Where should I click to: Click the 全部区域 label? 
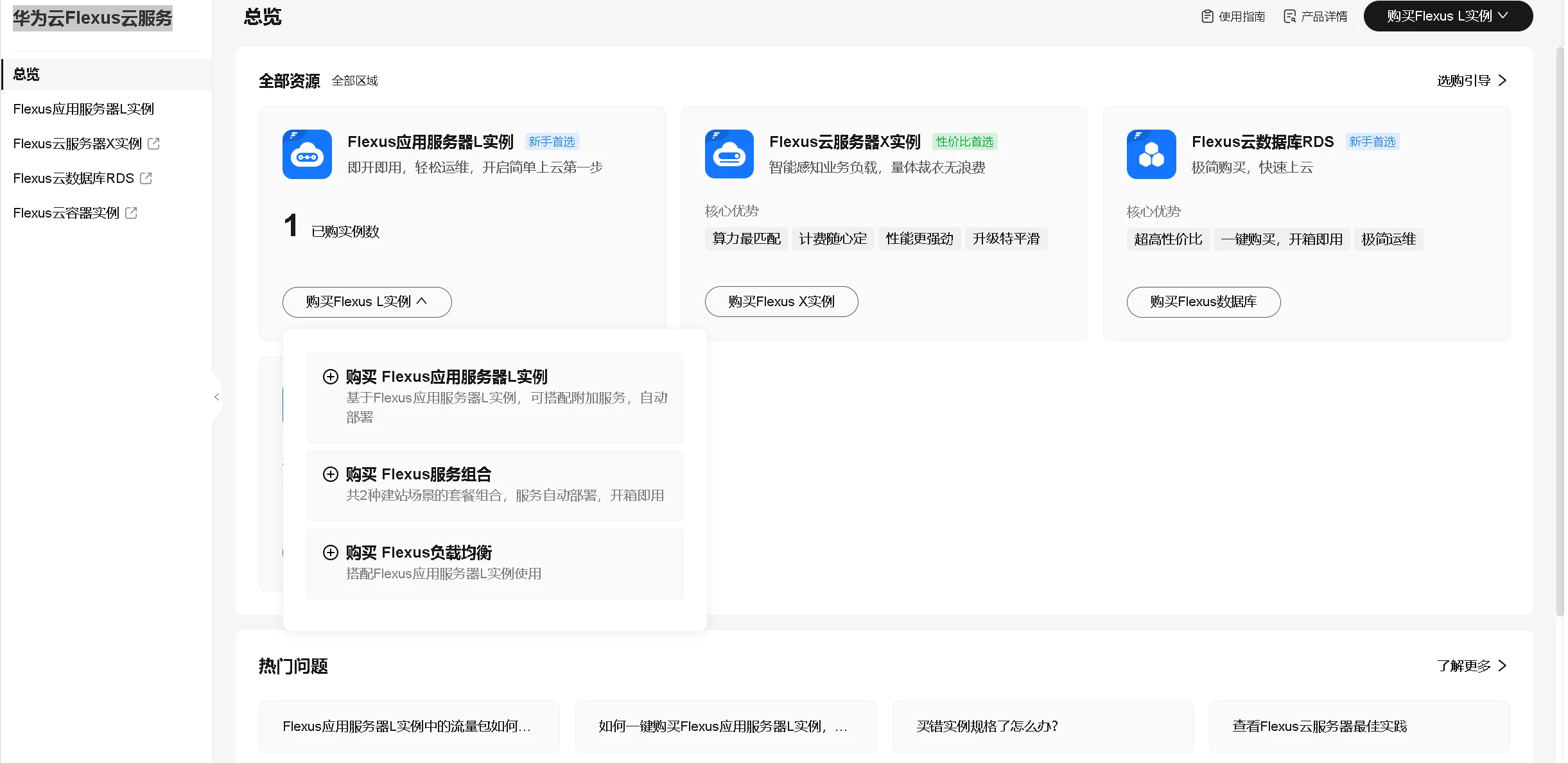tap(354, 81)
